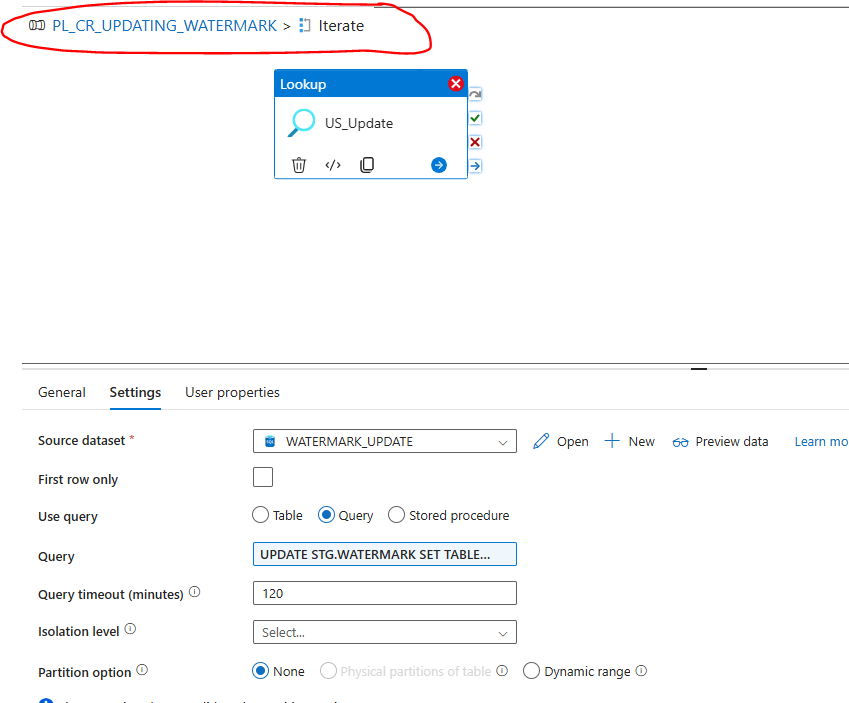The image size is (849, 703).
Task: Click the panel collapse handle above settings
Action: point(699,369)
